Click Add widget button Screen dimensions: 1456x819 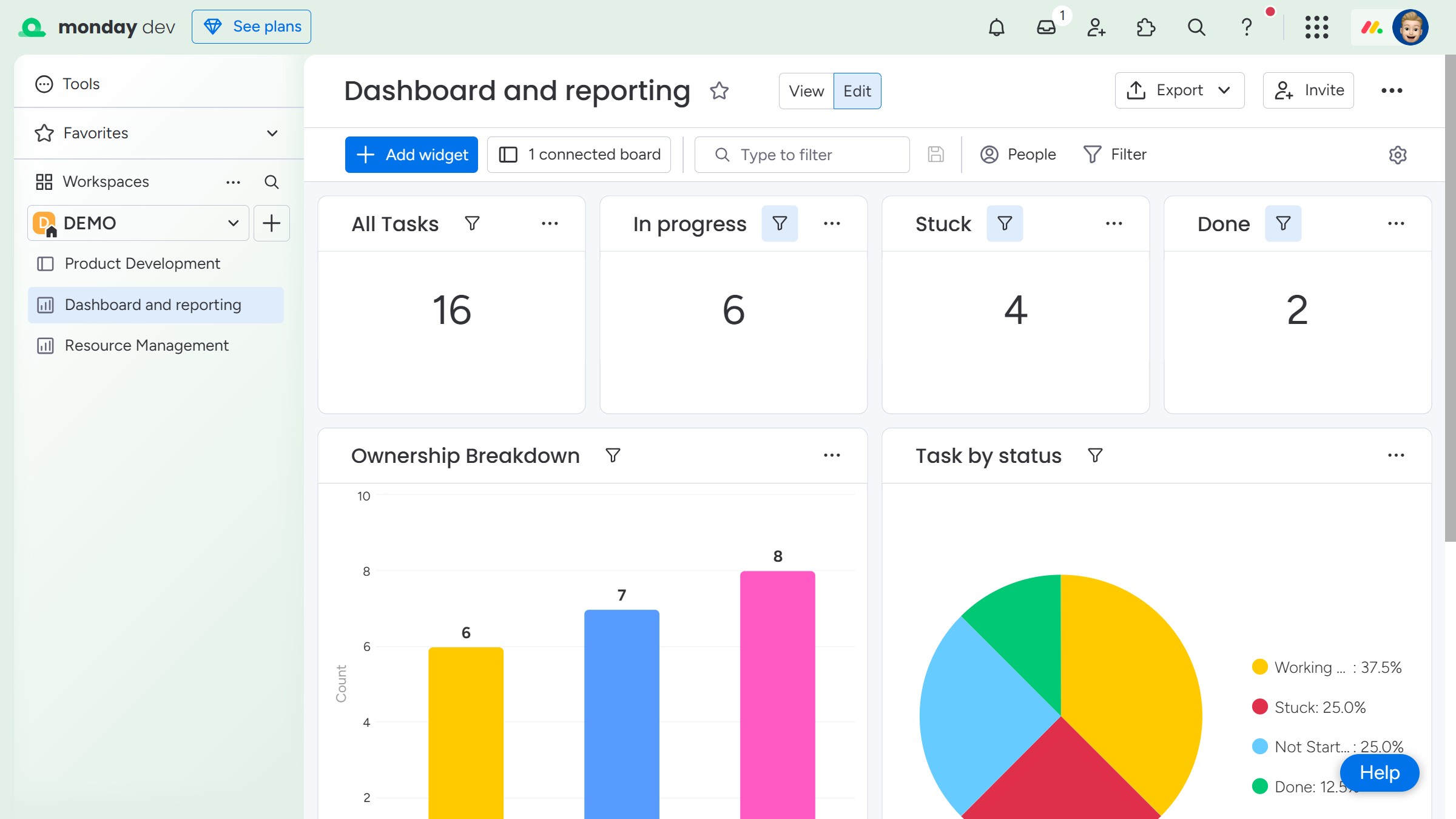pos(411,155)
